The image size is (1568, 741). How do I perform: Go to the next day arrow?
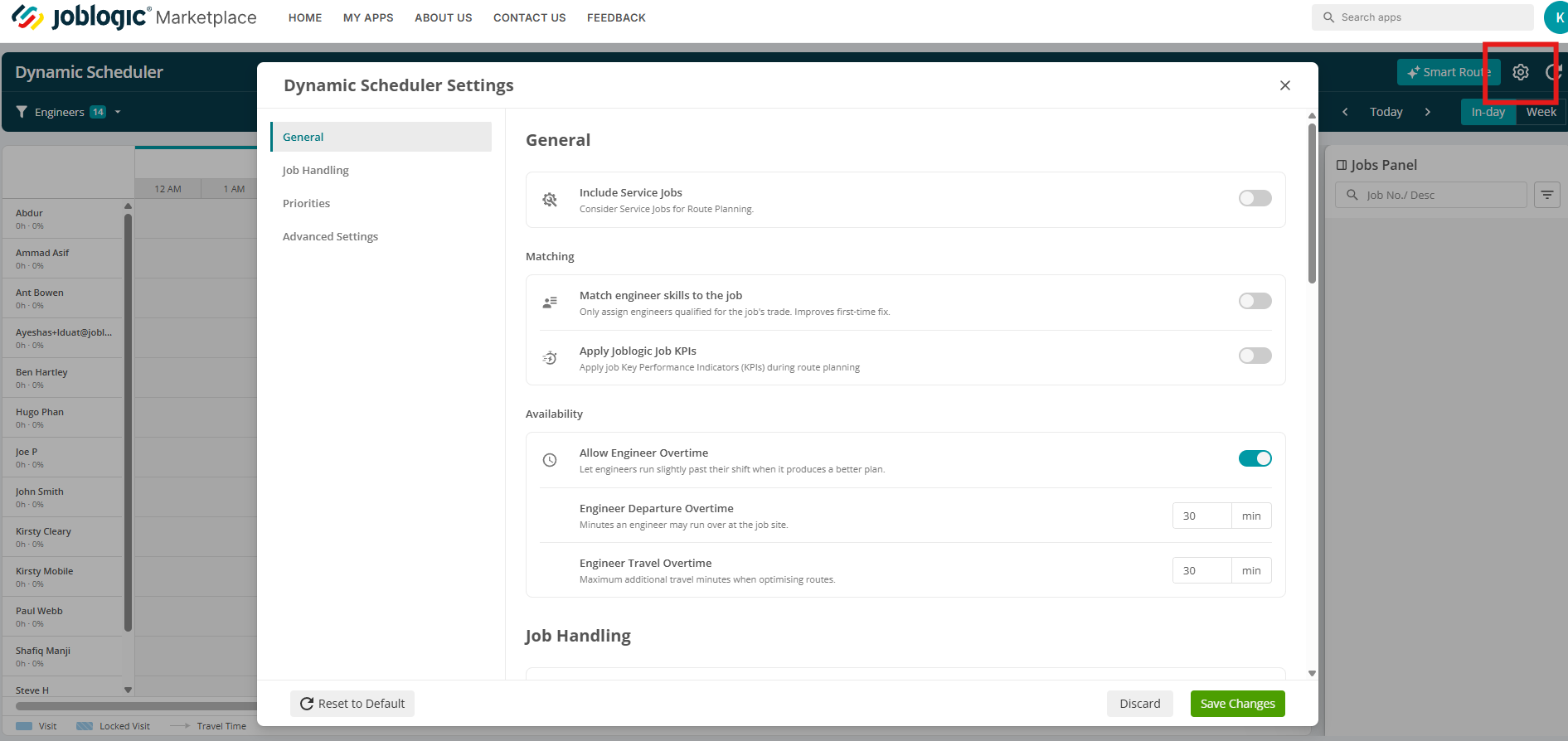[1427, 112]
